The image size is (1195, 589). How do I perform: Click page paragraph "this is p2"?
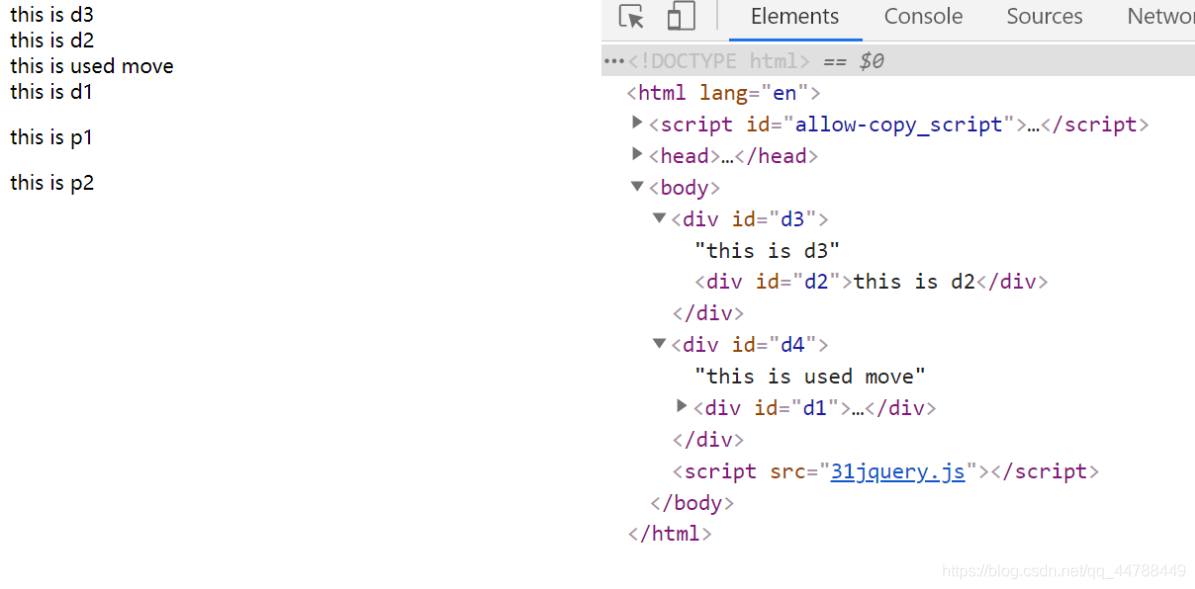[x=52, y=184]
